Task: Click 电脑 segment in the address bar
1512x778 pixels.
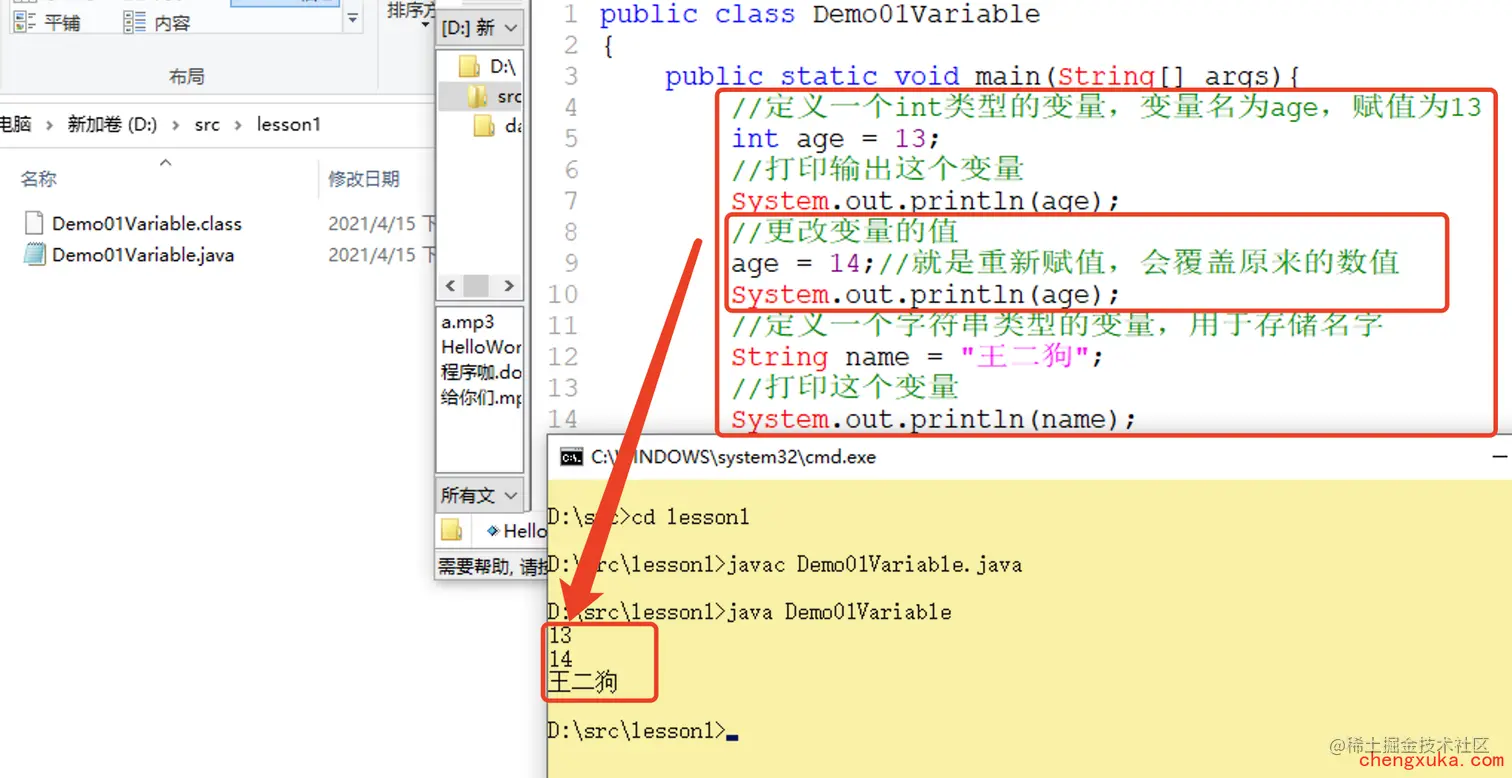Action: 15,125
